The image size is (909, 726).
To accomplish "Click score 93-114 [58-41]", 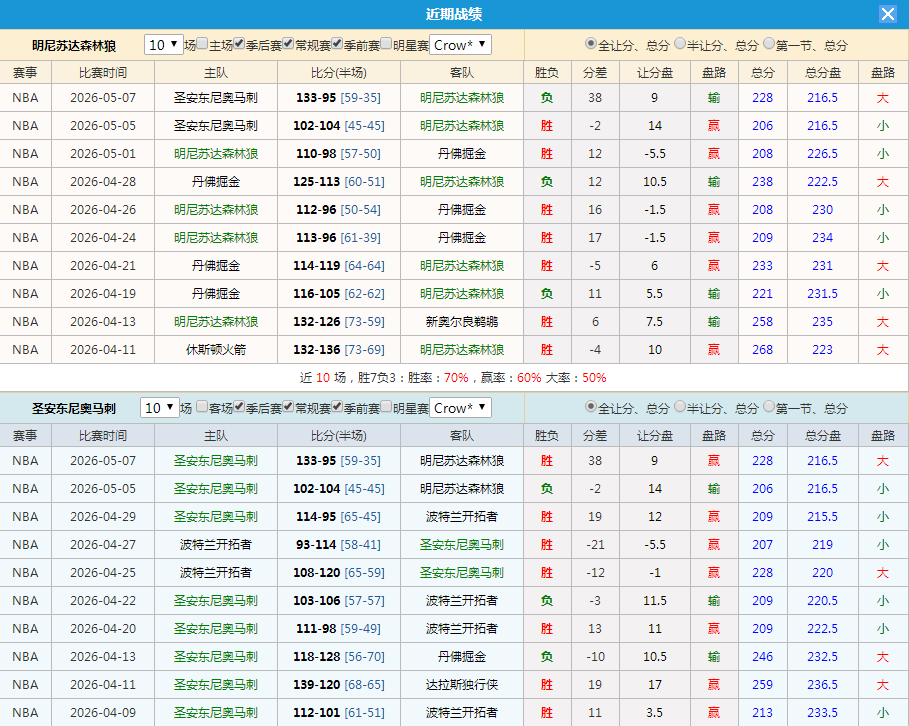I will (x=339, y=544).
